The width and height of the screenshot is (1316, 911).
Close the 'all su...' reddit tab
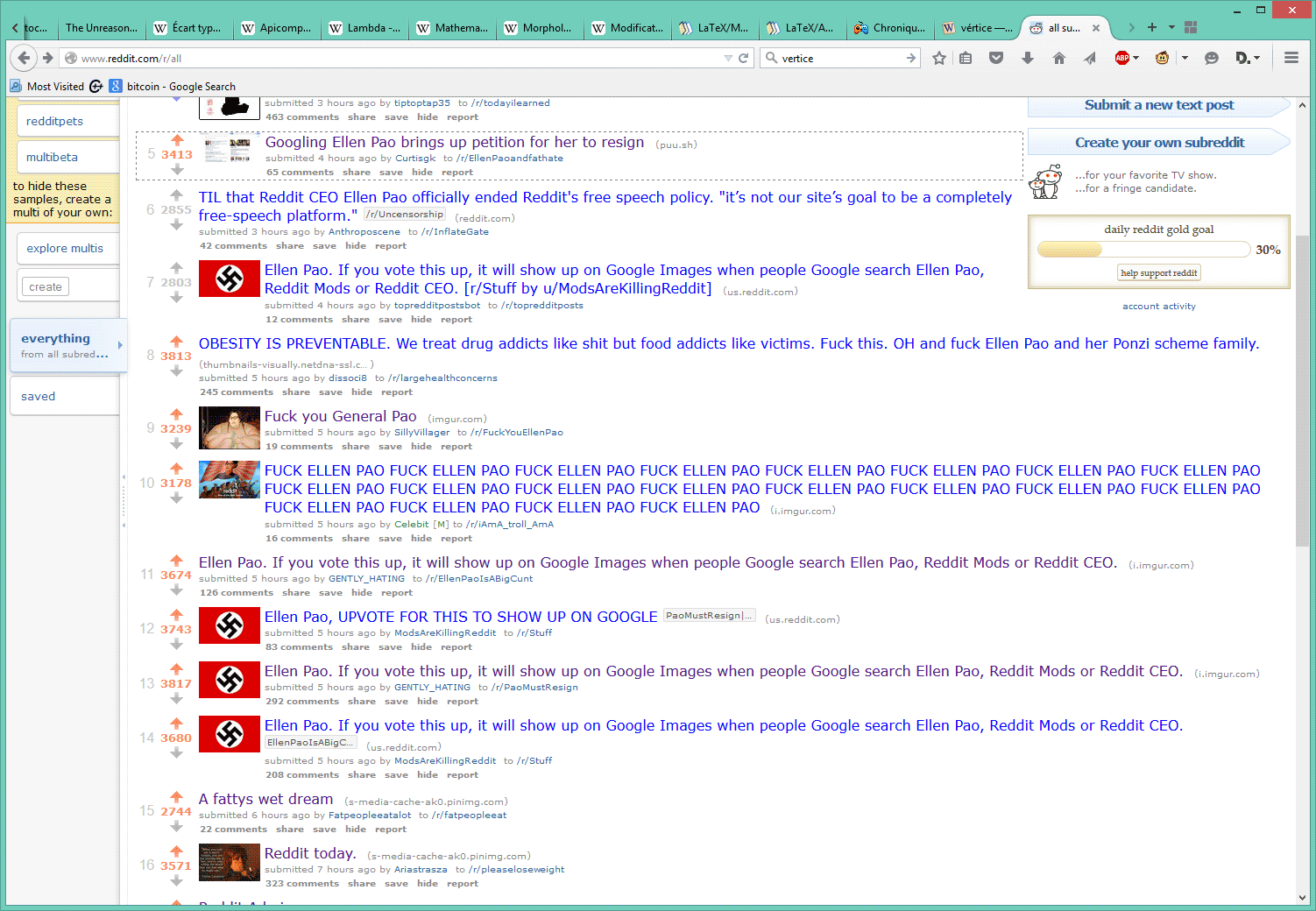pos(1096,28)
